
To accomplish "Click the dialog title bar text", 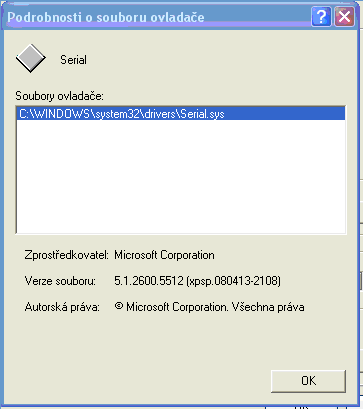I will pyautogui.click(x=106, y=17).
